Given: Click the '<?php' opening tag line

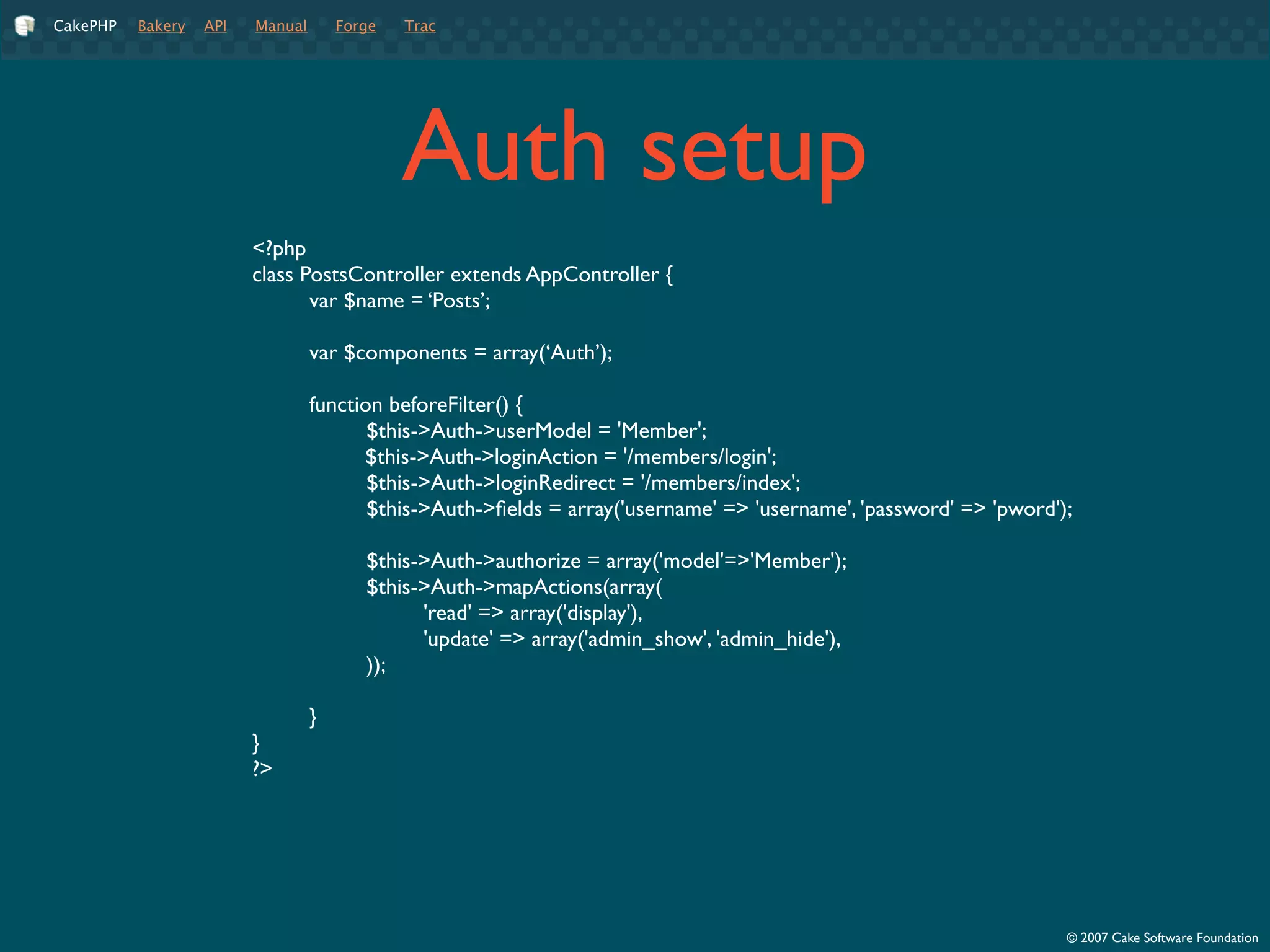Looking at the screenshot, I should (279, 249).
